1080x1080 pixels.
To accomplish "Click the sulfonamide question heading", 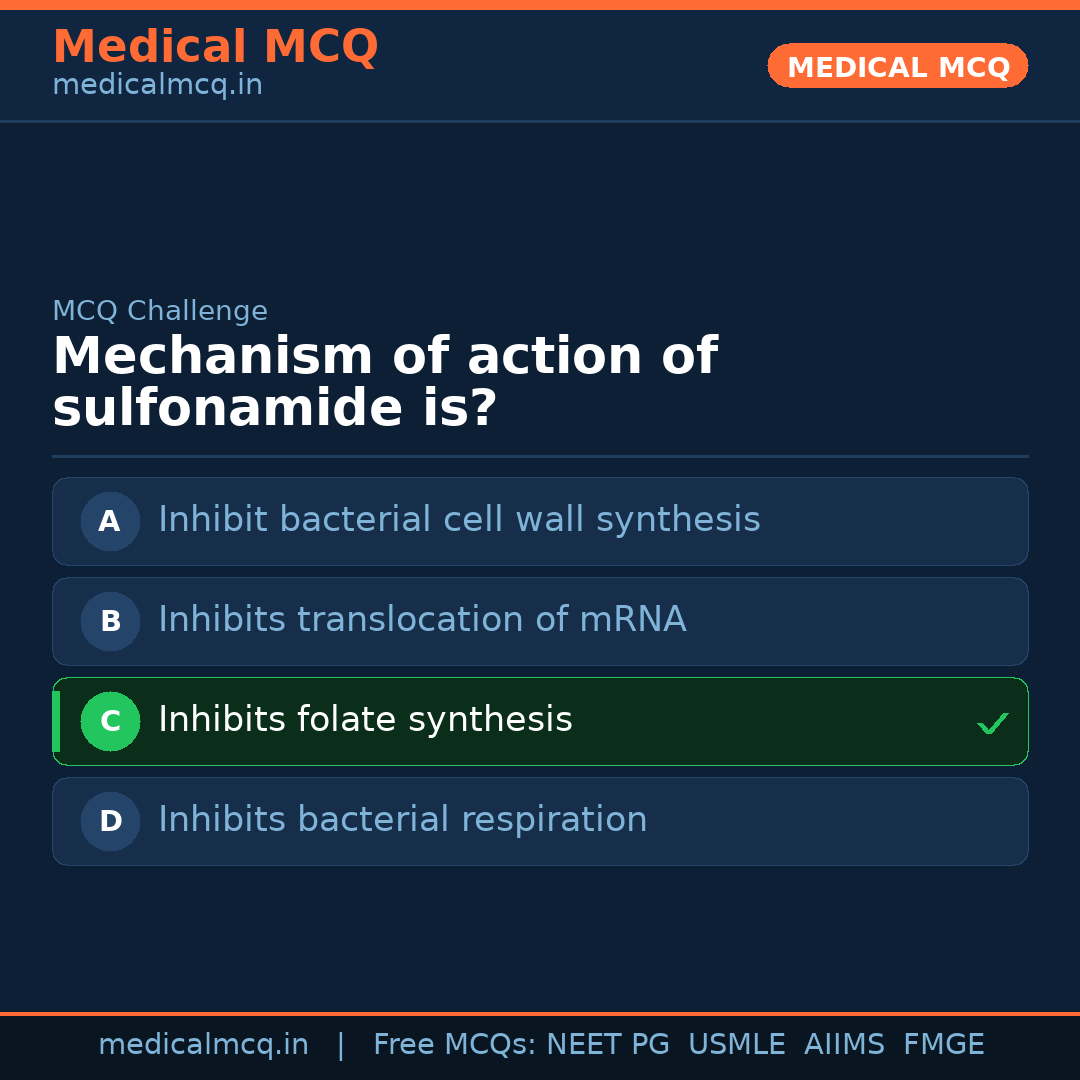I will click(385, 383).
